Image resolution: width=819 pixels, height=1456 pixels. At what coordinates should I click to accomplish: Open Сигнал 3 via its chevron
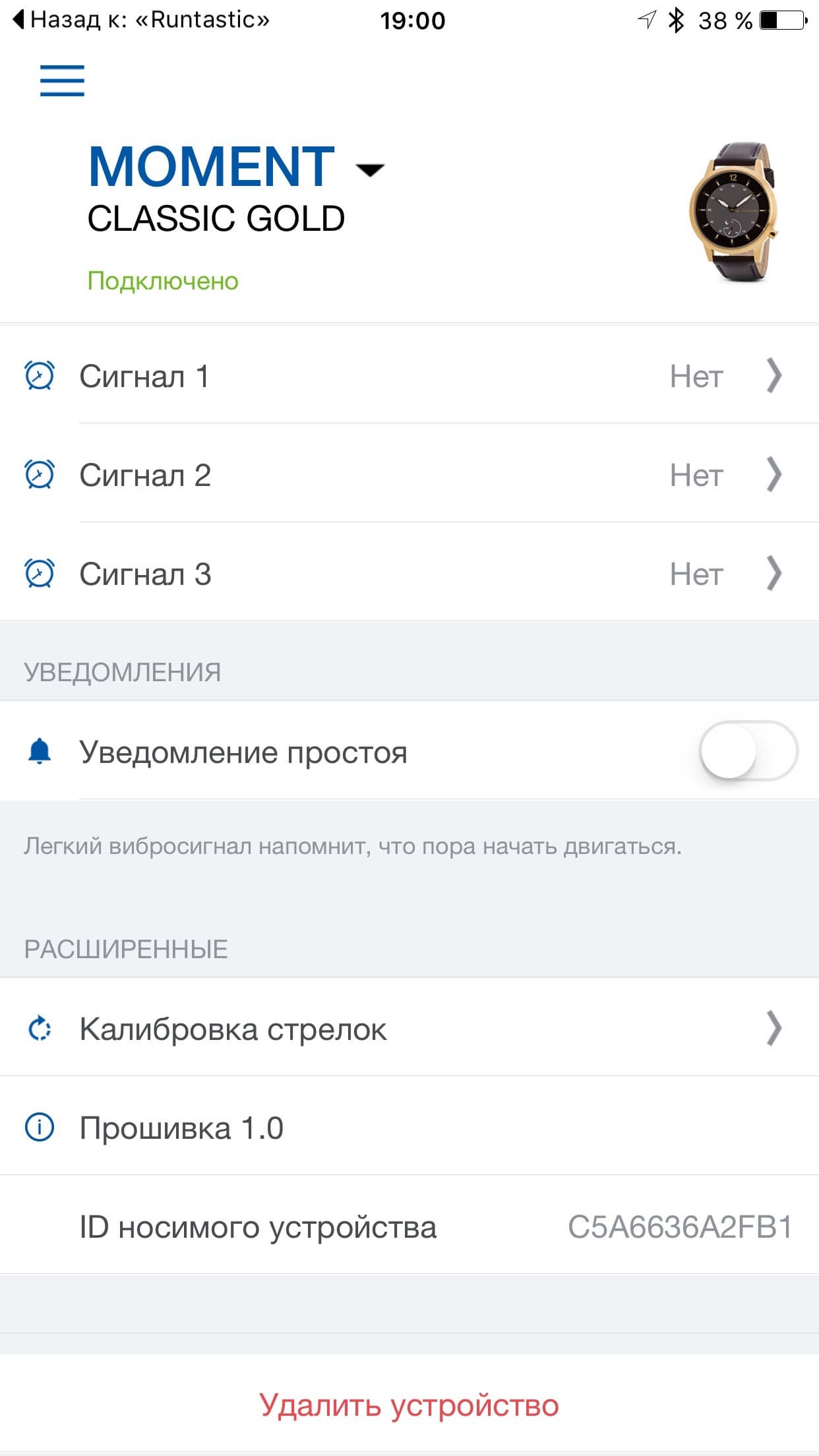coord(774,574)
